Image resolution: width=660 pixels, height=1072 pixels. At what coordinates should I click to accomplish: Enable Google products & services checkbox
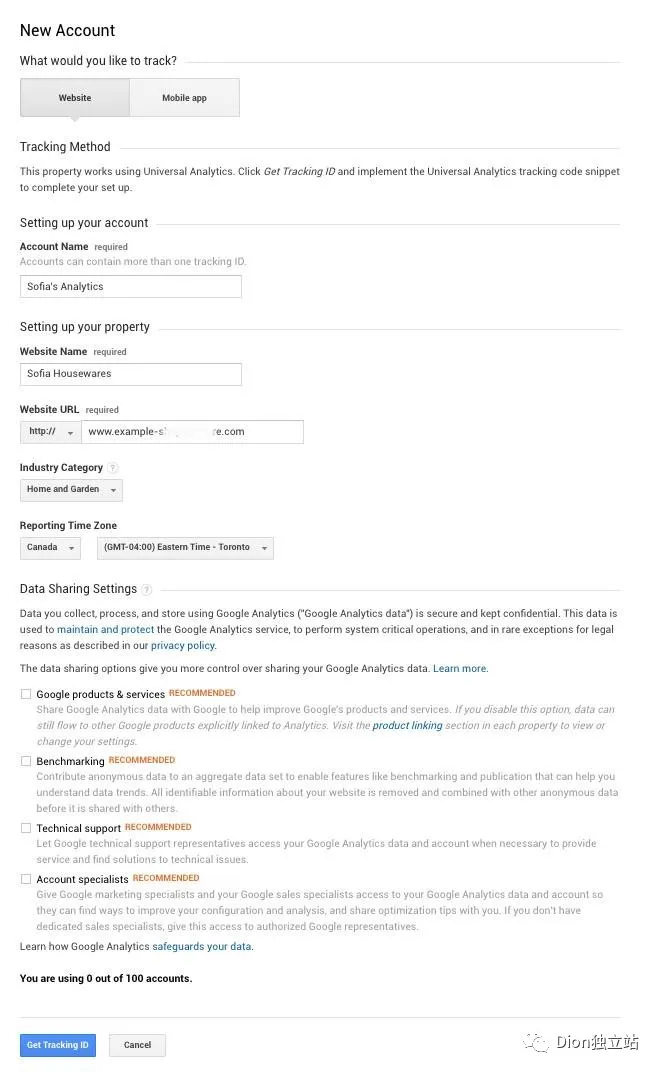(x=26, y=694)
